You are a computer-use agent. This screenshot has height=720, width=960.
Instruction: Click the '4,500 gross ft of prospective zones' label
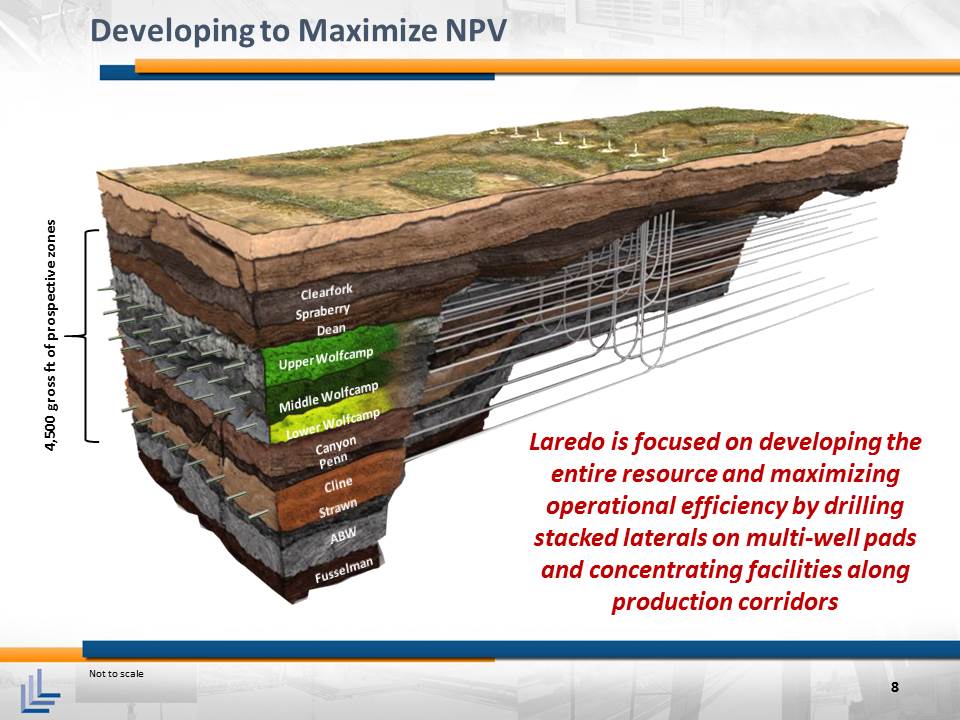tap(51, 336)
